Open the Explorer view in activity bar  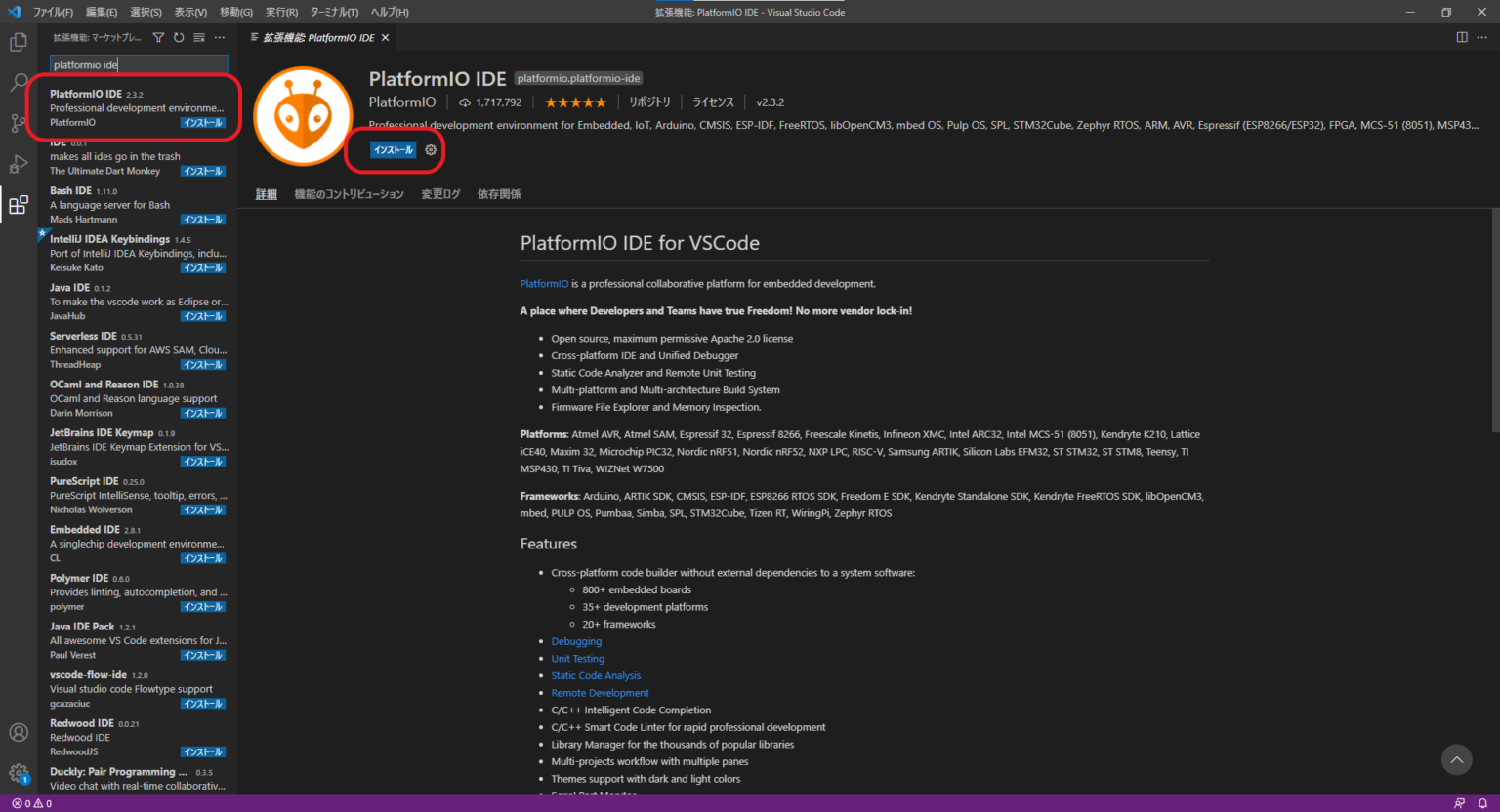(19, 42)
